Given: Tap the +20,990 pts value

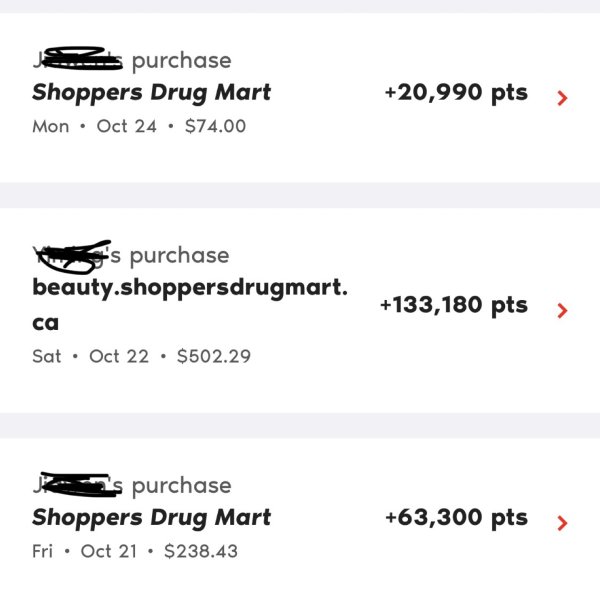Looking at the screenshot, I should pos(455,93).
